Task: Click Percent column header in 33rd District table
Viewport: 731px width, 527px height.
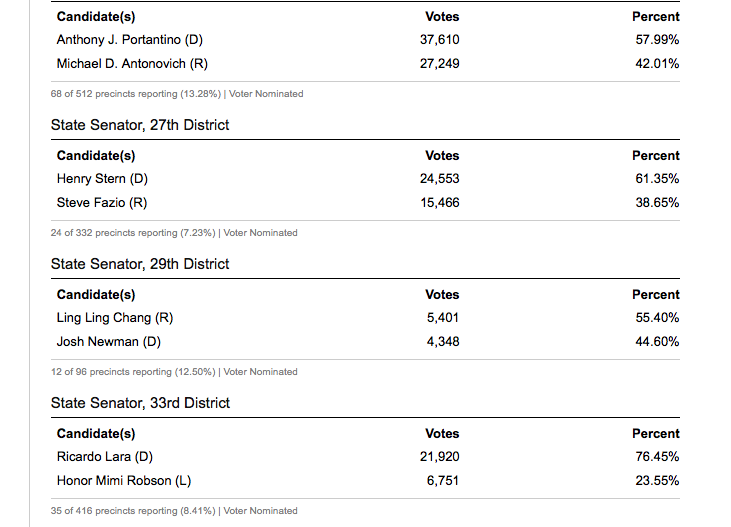Action: [x=655, y=434]
